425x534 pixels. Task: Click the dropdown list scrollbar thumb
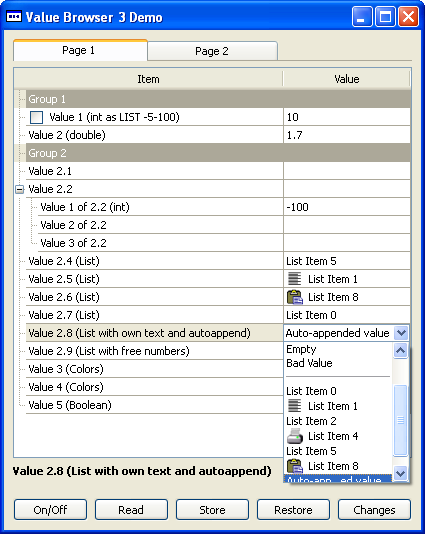tap(400, 420)
